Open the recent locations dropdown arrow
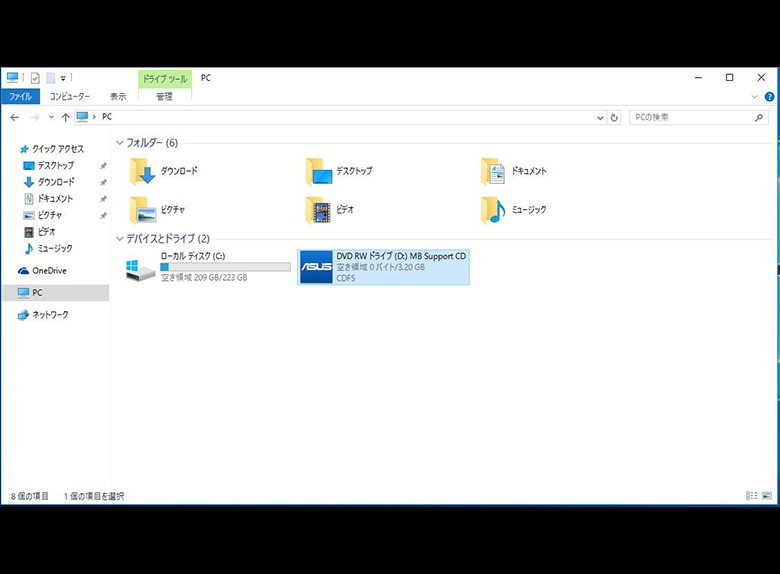Viewport: 780px width, 574px height. pos(51,117)
